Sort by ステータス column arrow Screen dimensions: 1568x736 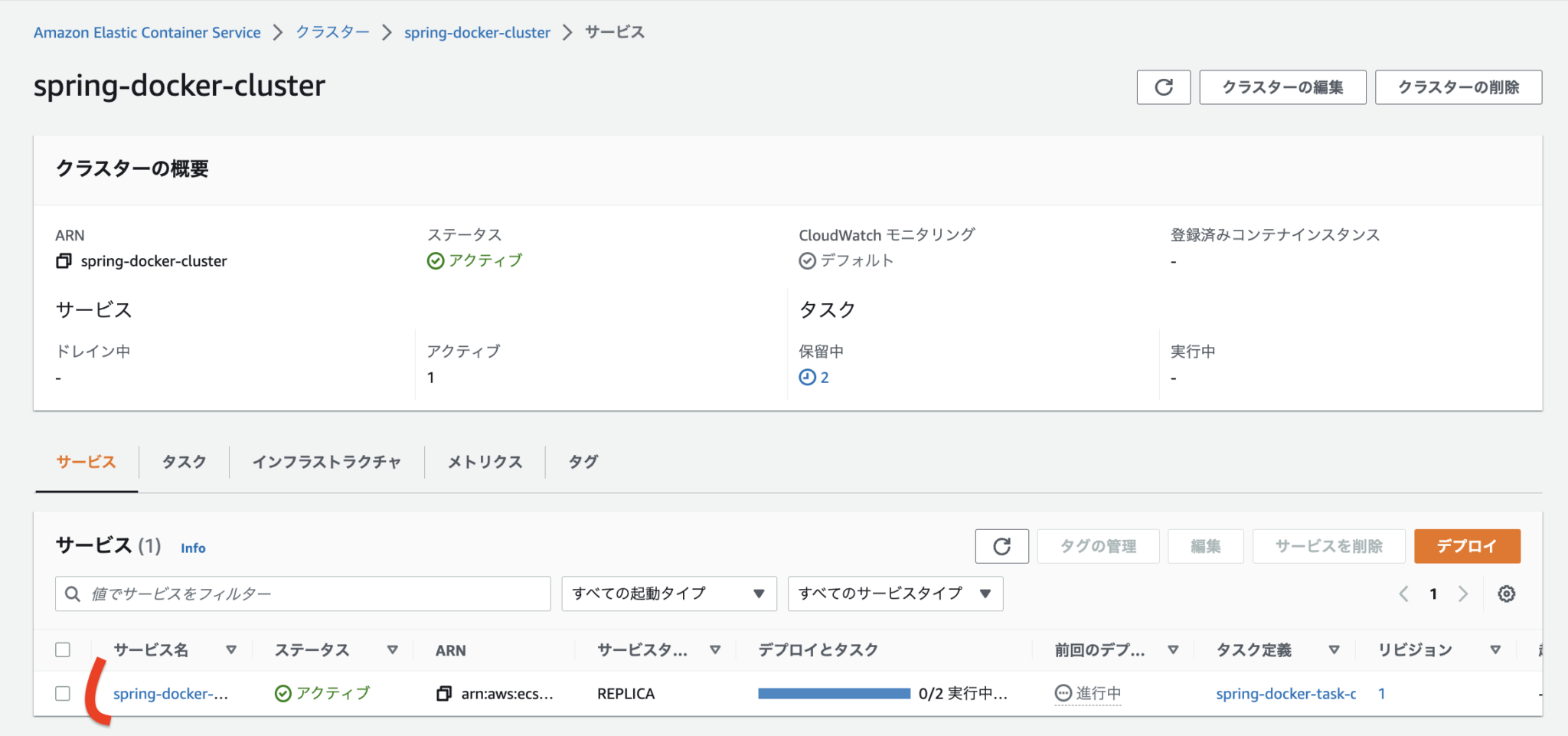click(x=393, y=649)
